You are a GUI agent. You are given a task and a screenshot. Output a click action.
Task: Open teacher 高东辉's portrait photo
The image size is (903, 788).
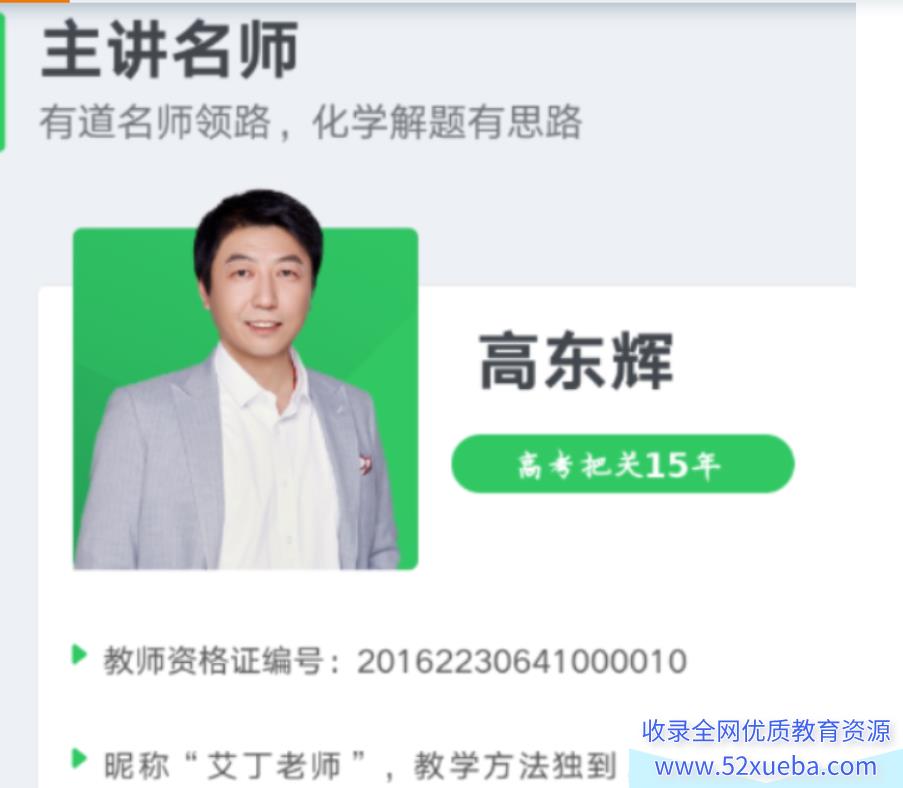click(x=246, y=380)
